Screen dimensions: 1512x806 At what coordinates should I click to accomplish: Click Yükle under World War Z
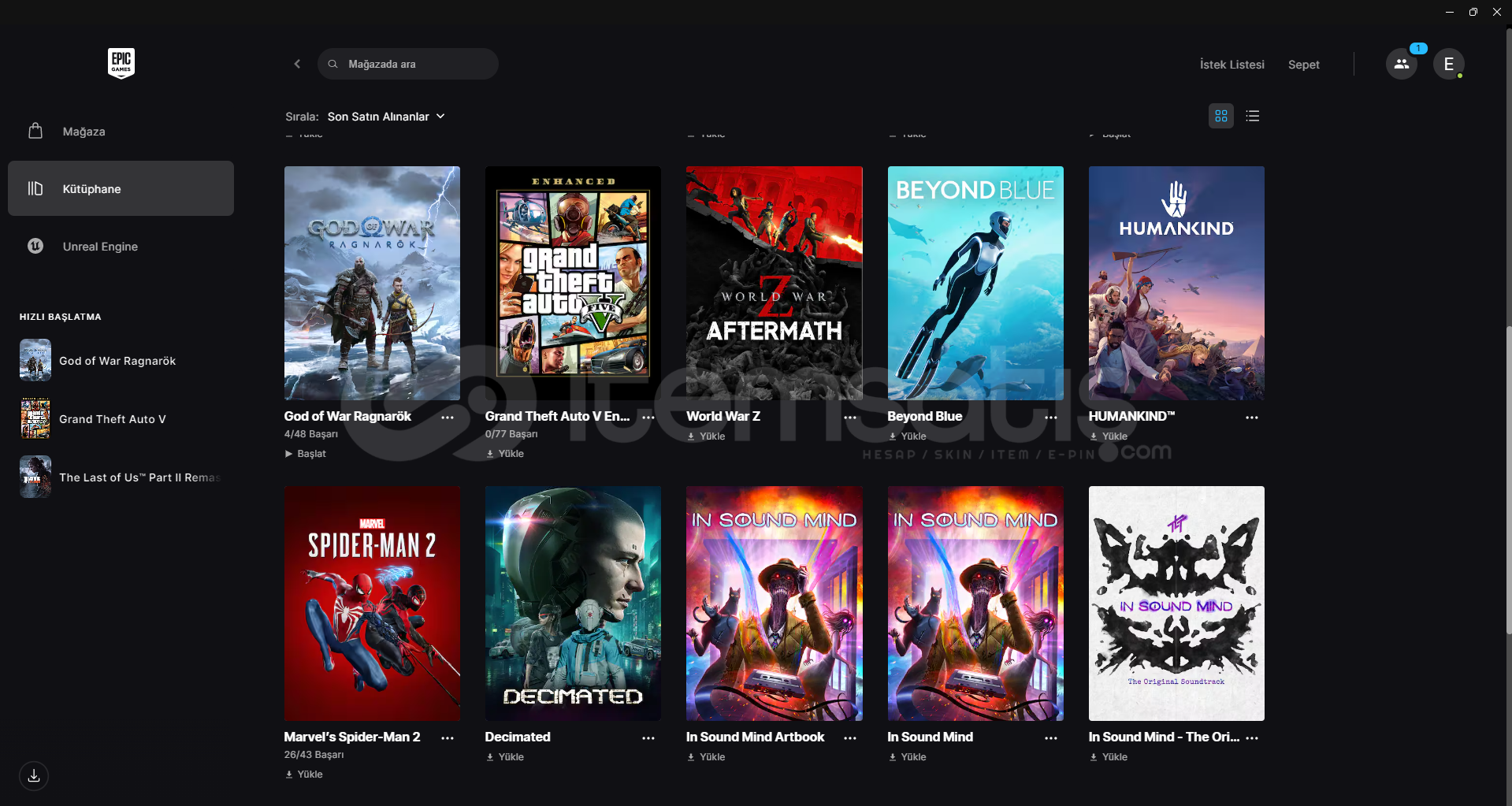(706, 436)
